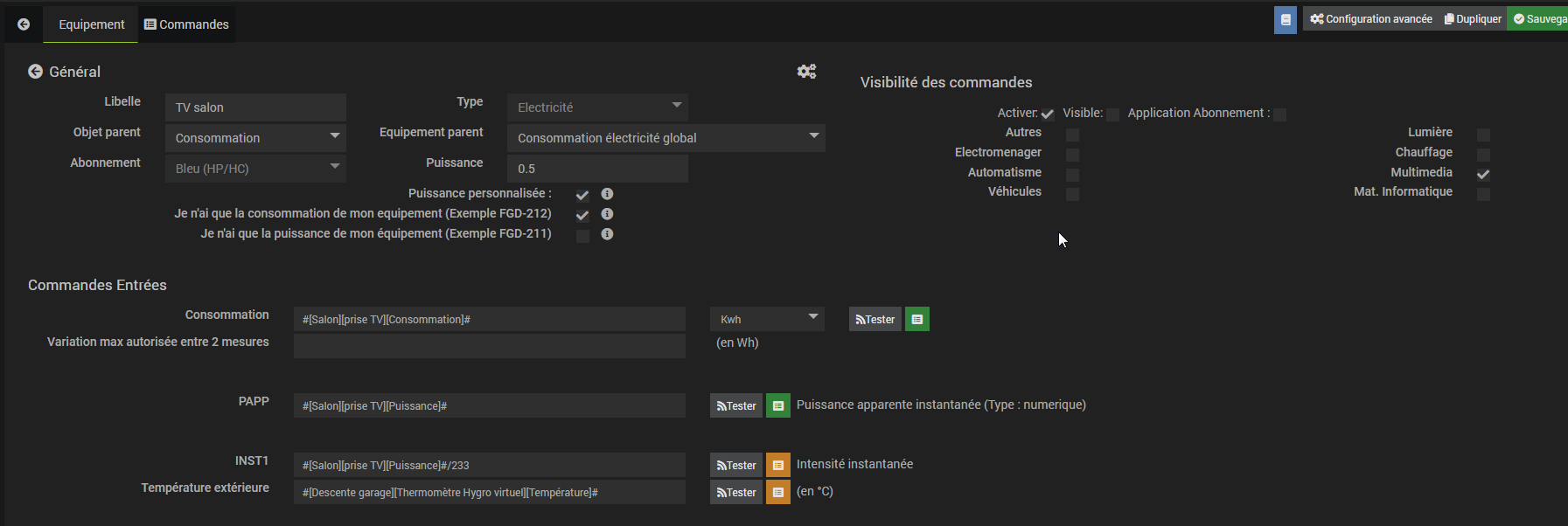Switch to the Commandes tab
Image resolution: width=1568 pixels, height=526 pixels.
[x=186, y=24]
